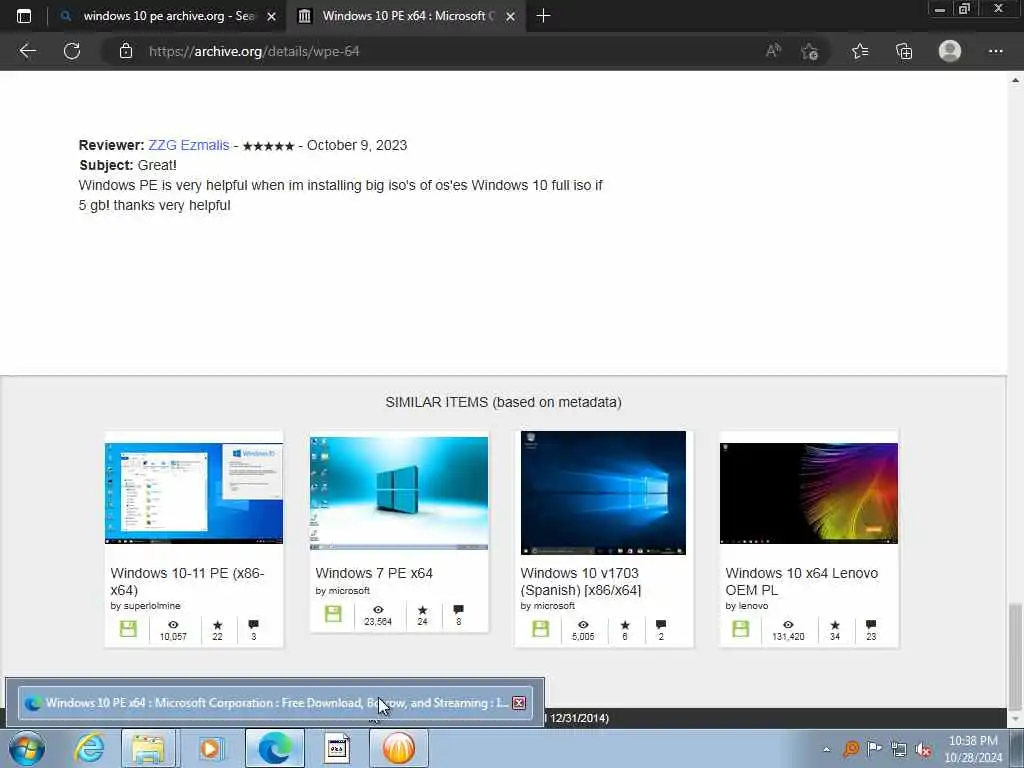Close the windows 10 pe search tab
This screenshot has height=768, width=1024.
[272, 16]
